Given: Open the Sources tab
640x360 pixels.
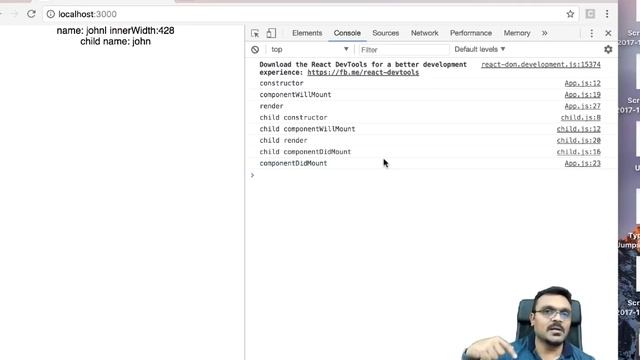Looking at the screenshot, I should [x=385, y=33].
